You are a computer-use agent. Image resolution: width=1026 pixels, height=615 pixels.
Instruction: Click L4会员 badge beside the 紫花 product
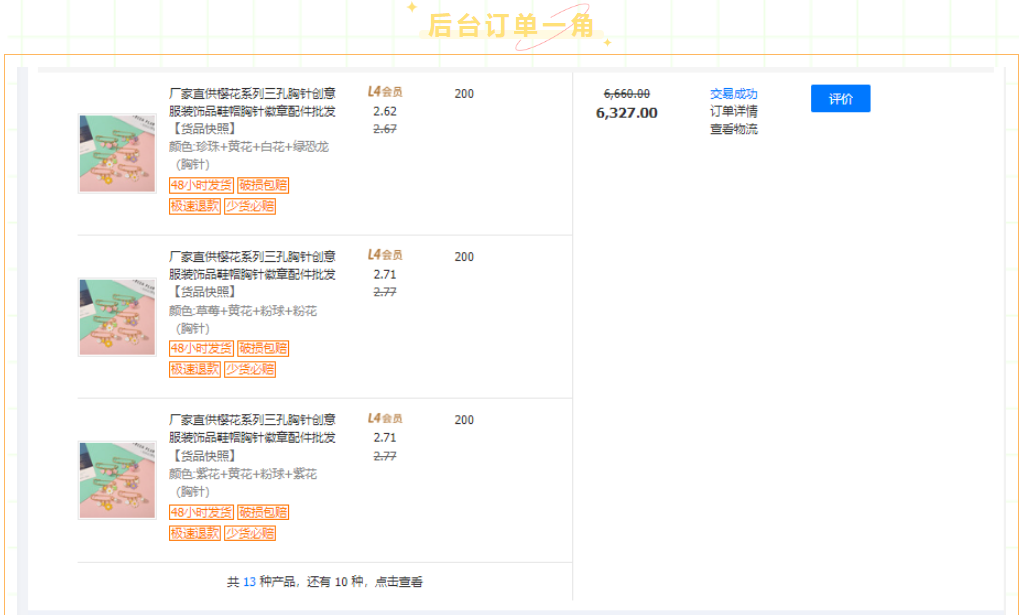pos(385,418)
